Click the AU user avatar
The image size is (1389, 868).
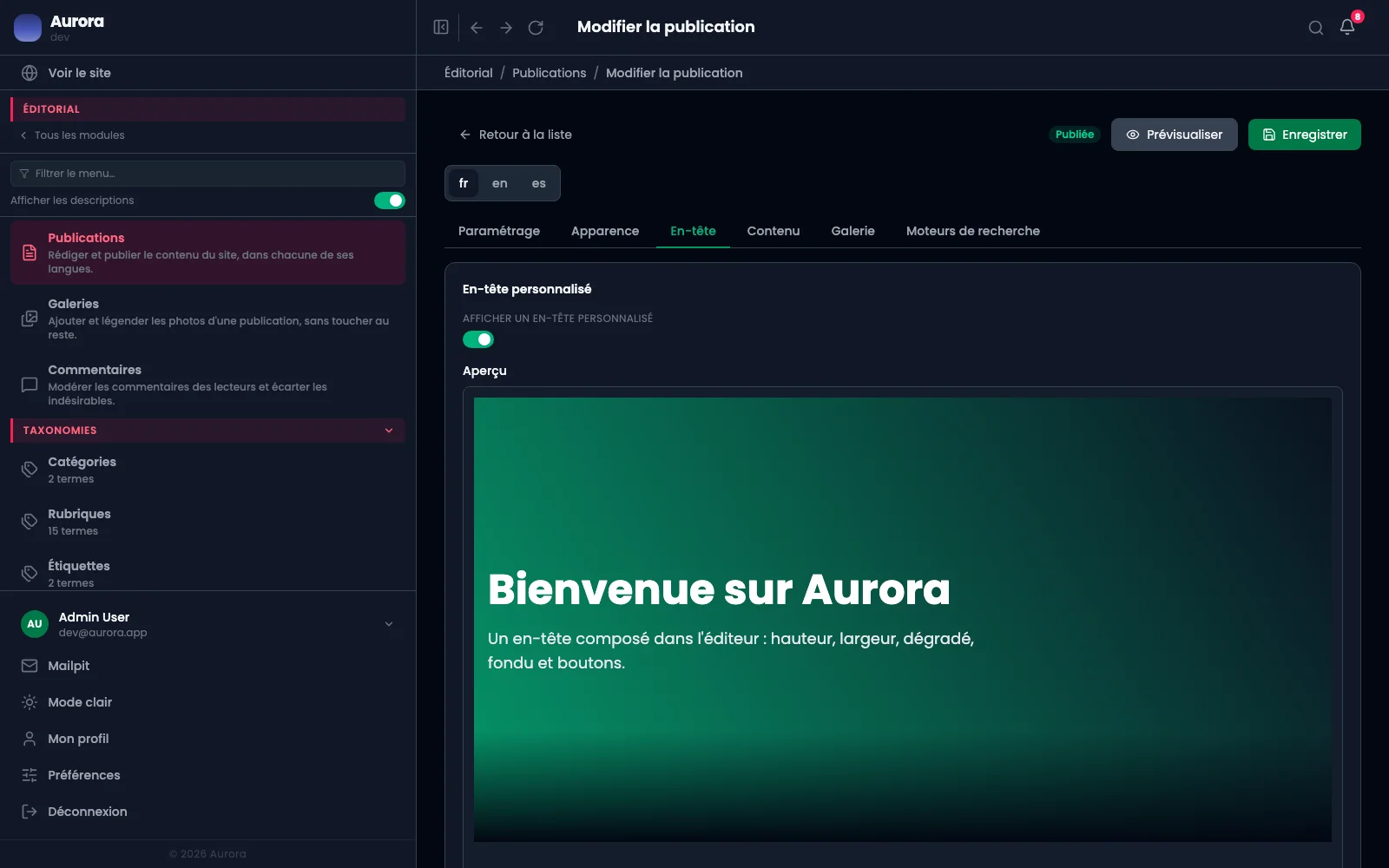(x=35, y=624)
